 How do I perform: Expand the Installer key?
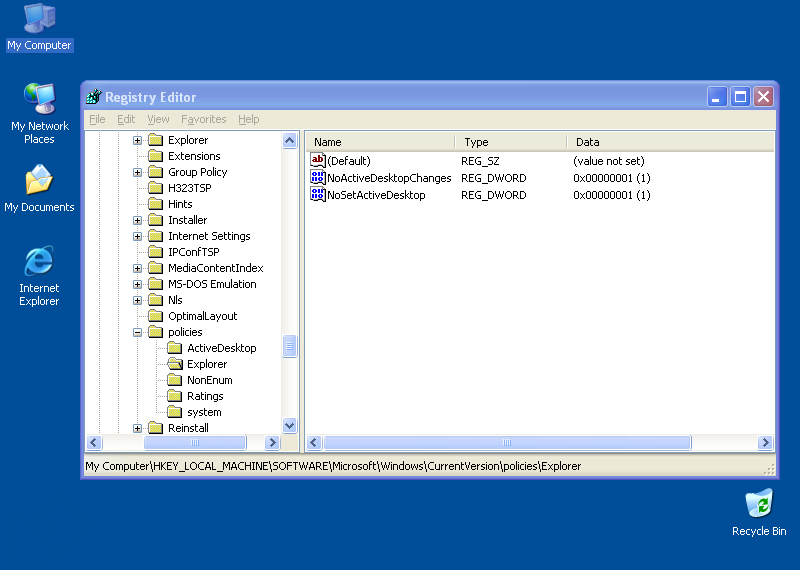[x=137, y=220]
